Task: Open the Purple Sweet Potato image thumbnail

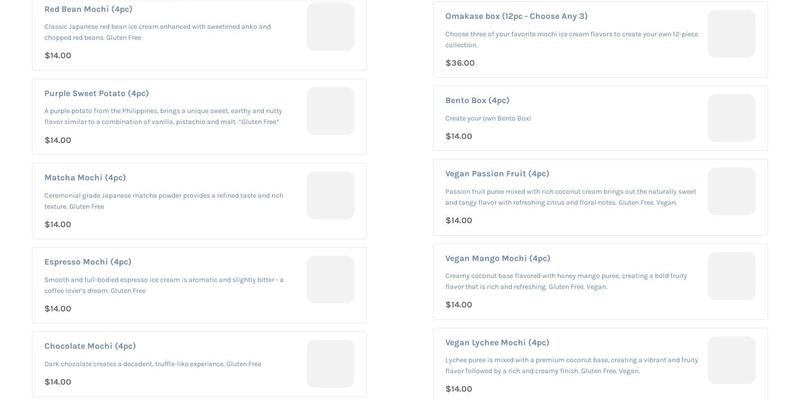Action: [x=330, y=111]
